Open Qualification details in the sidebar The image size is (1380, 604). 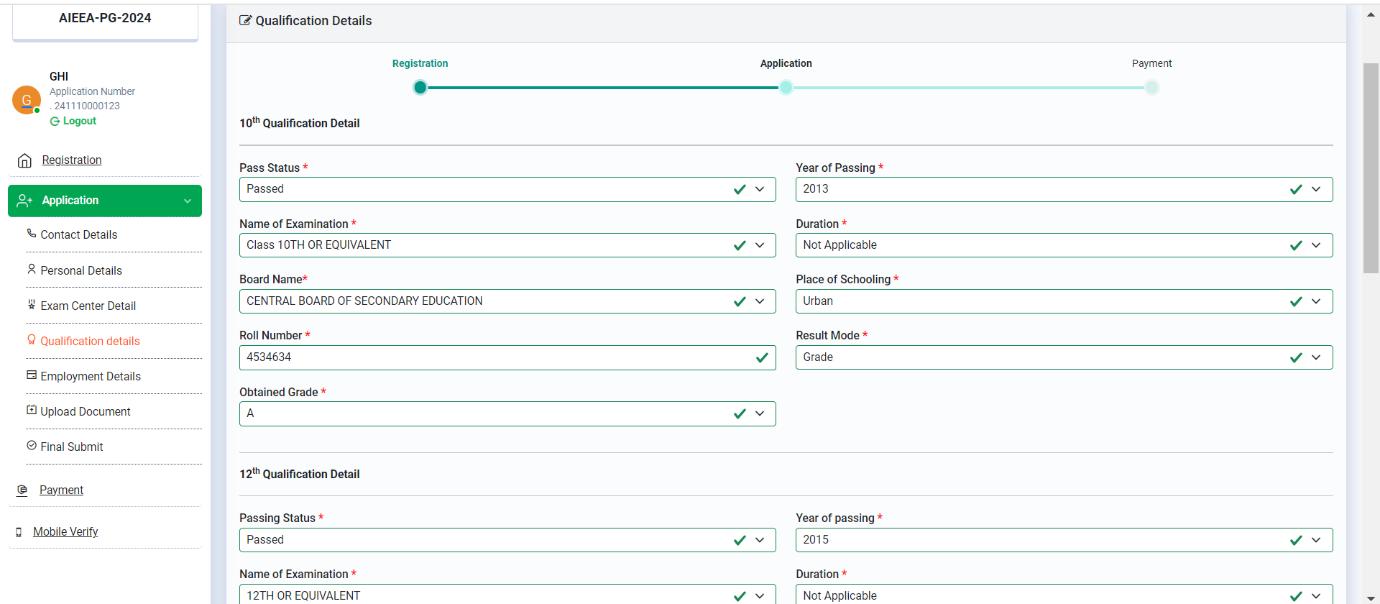pyautogui.click(x=89, y=341)
